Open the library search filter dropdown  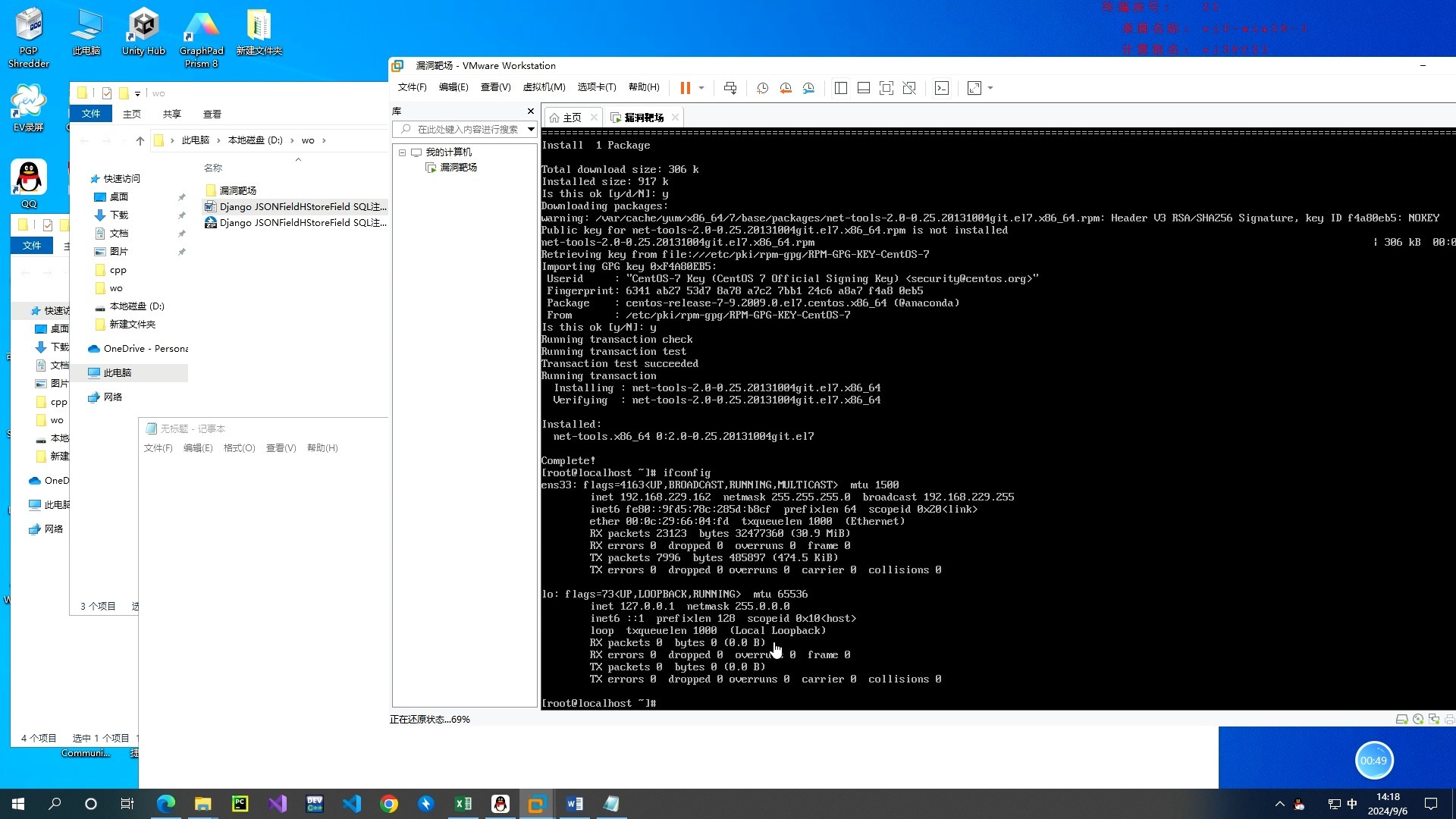531,129
